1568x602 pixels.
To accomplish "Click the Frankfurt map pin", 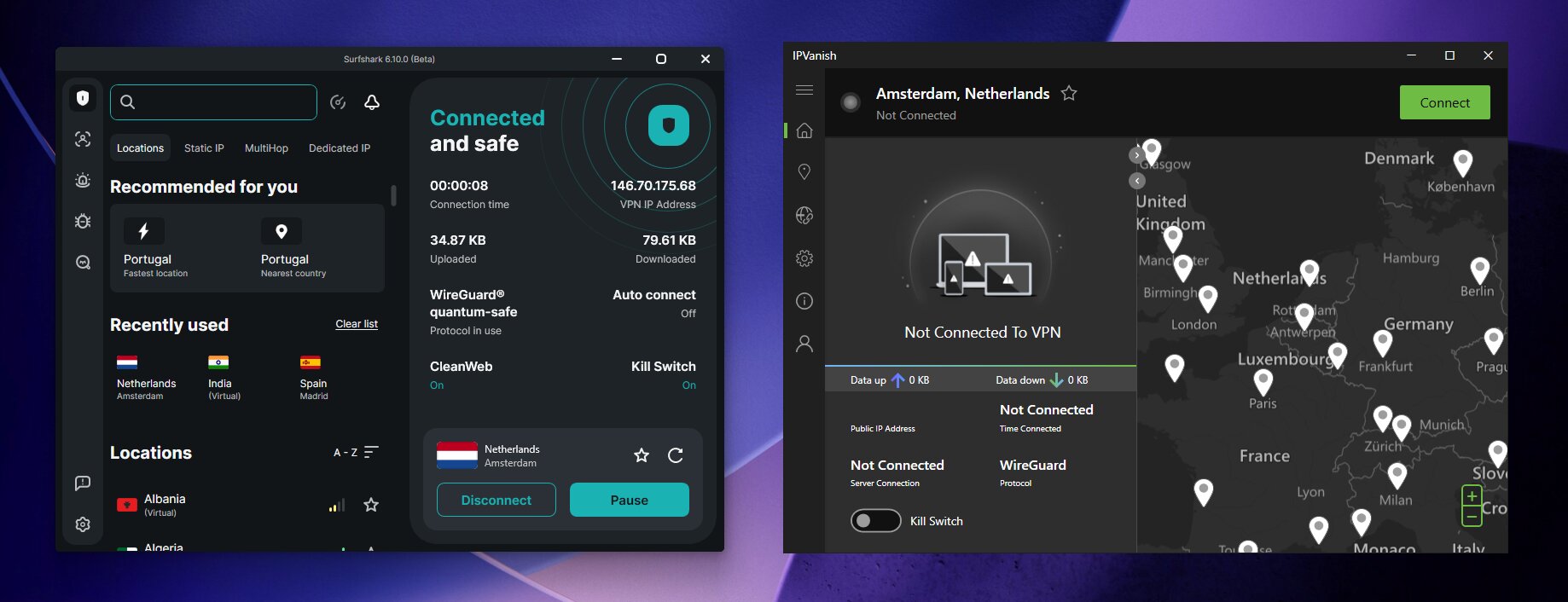I will coord(1383,343).
